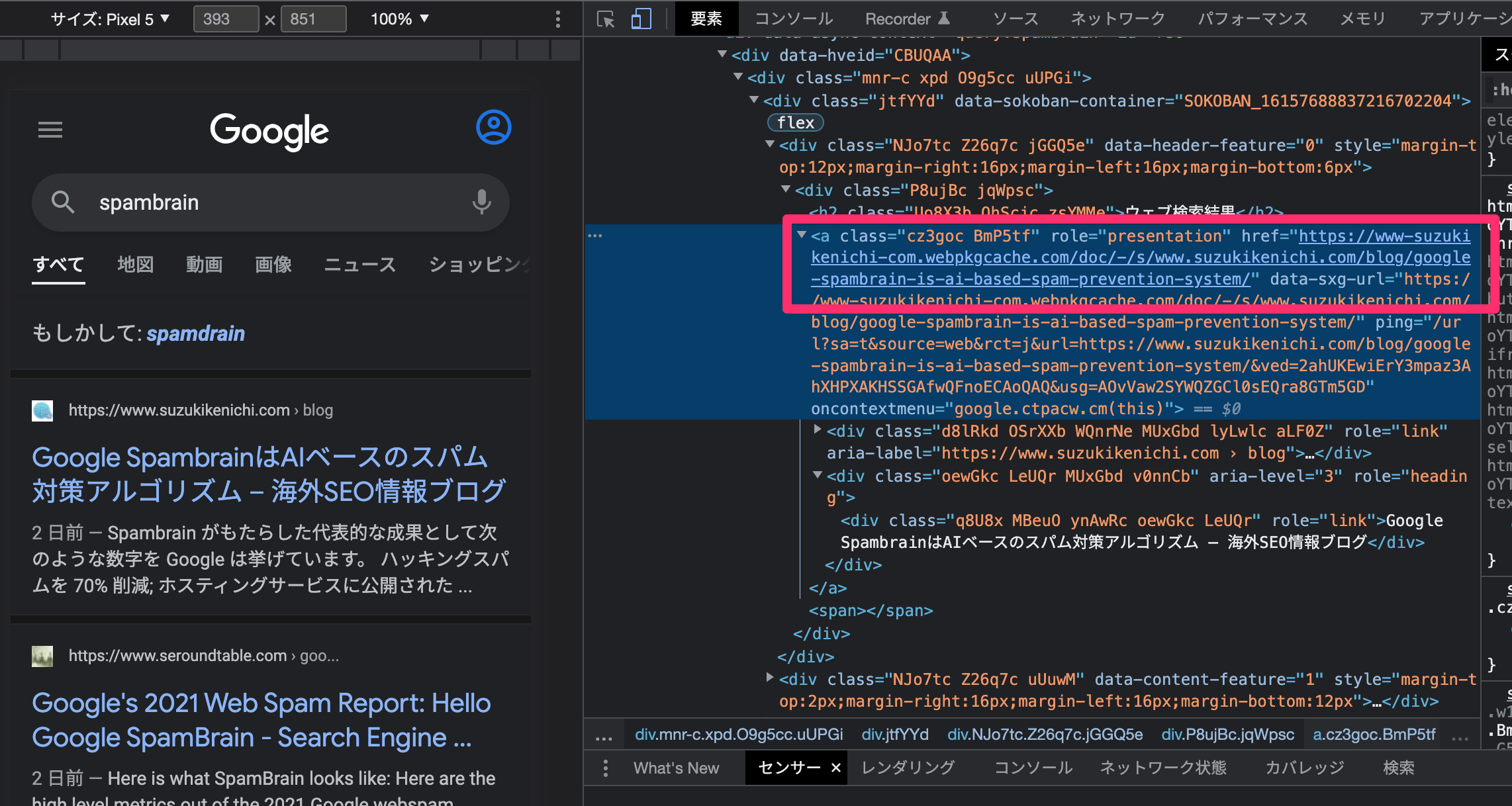Image resolution: width=1512 pixels, height=806 pixels.
Task: Collapse the div class jtfYYd node
Action: click(x=754, y=100)
